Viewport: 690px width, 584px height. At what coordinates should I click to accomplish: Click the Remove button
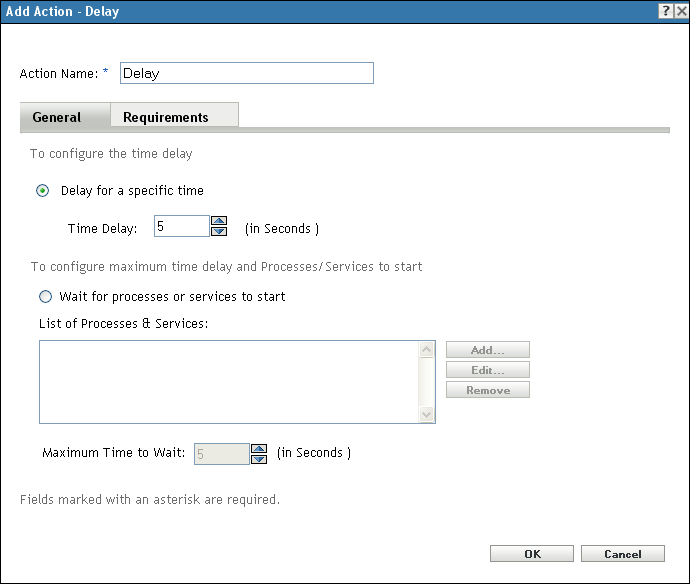click(488, 390)
